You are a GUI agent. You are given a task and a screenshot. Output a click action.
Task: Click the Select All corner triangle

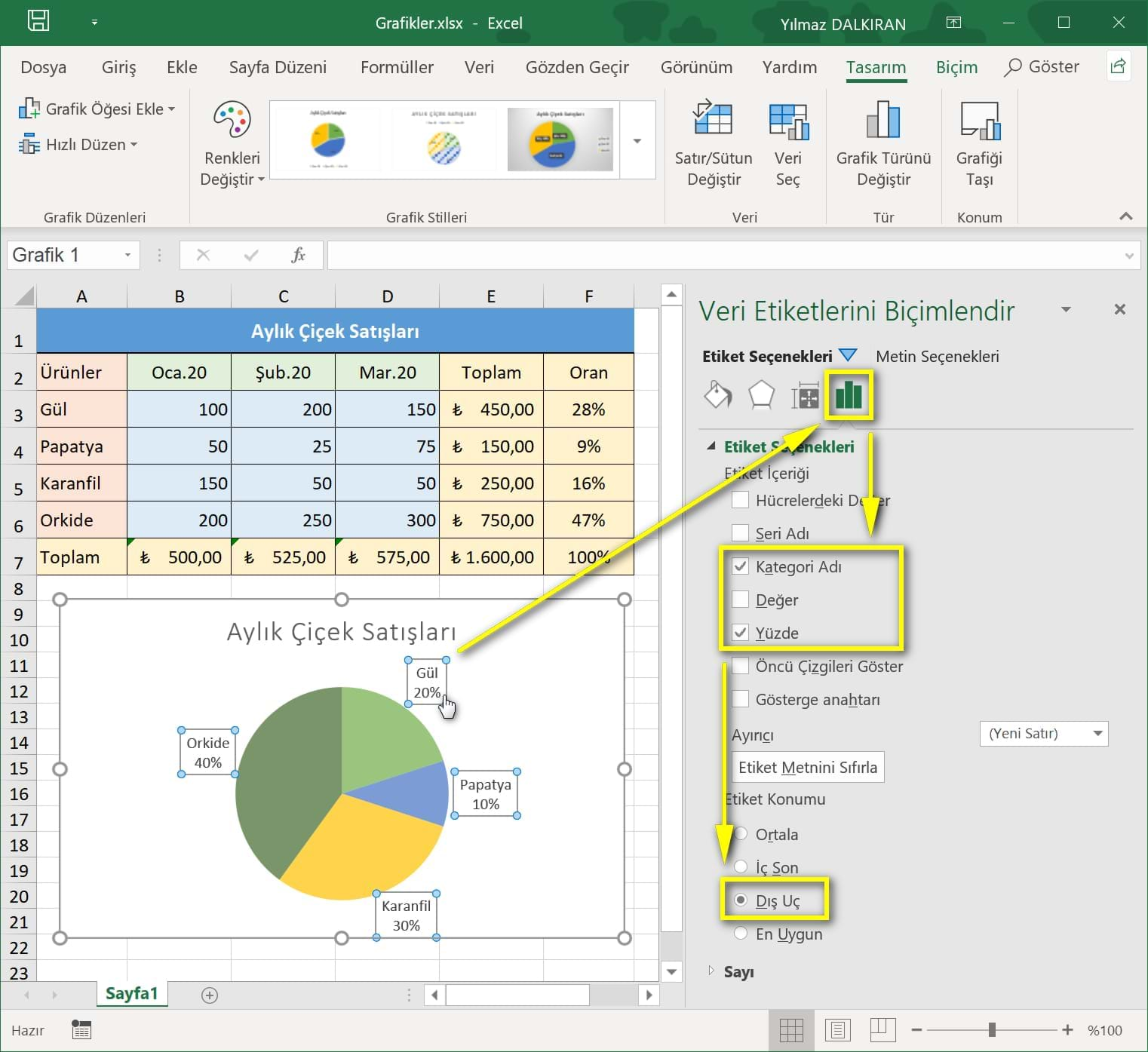tap(24, 295)
